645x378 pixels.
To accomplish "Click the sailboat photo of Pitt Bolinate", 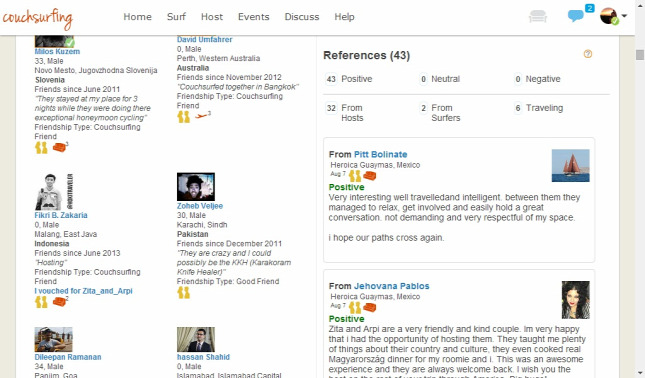I will pos(571,165).
